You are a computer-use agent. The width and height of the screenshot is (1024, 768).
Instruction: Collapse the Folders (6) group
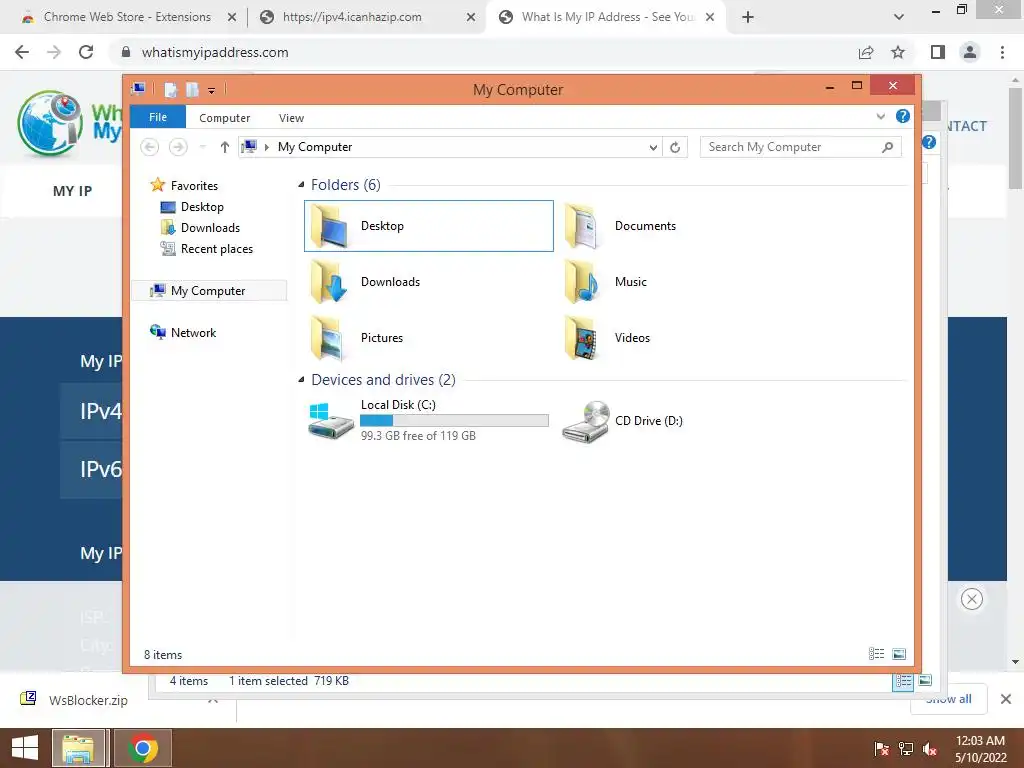(x=301, y=185)
